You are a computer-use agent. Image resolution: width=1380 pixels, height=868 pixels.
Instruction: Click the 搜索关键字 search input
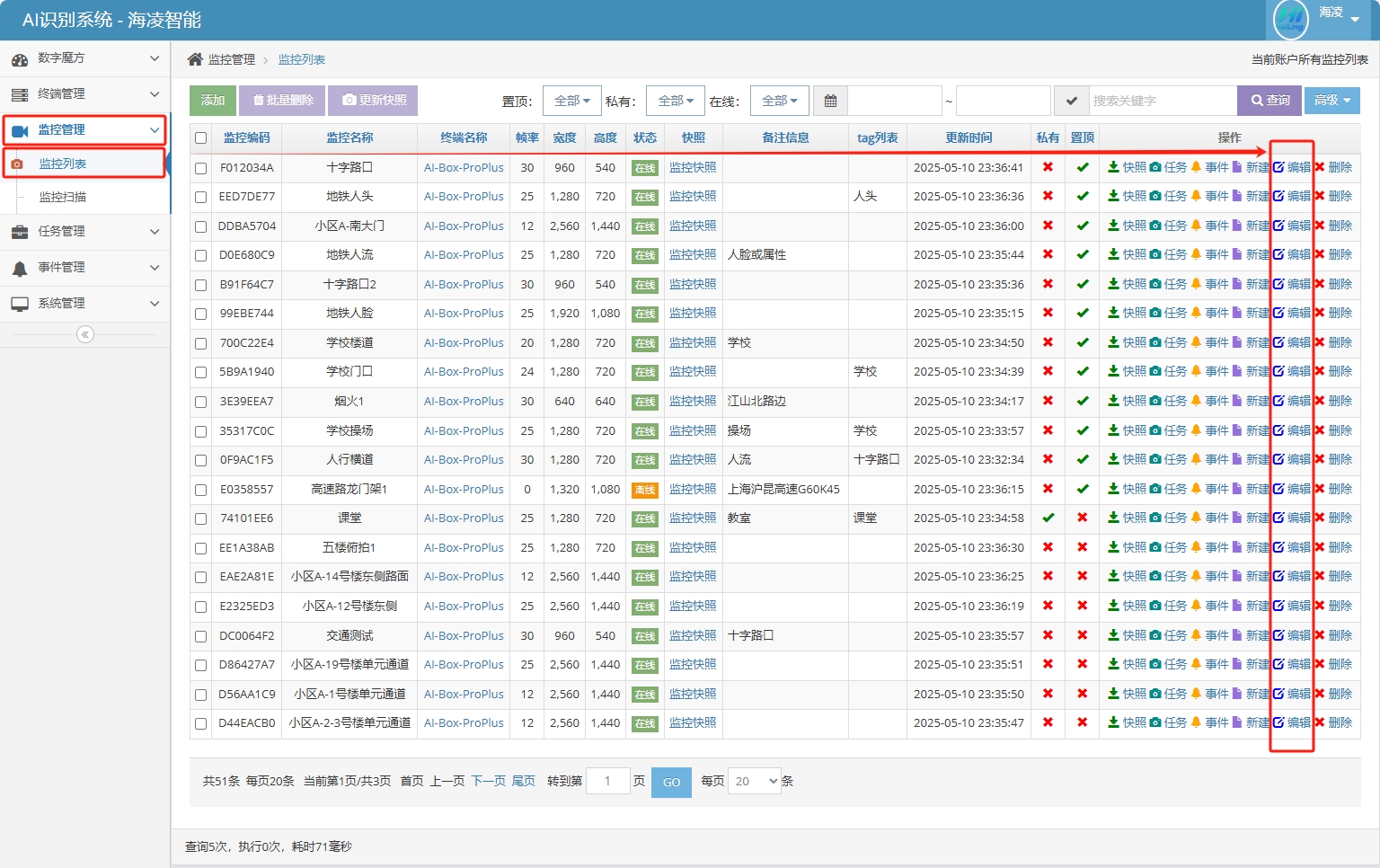coord(1163,101)
